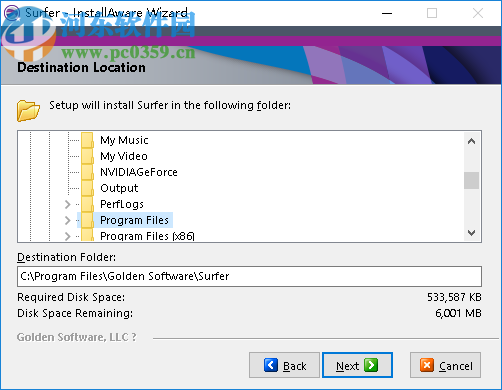Viewport: 502px width, 390px height.
Task: Click the Next button
Action: [357, 365]
